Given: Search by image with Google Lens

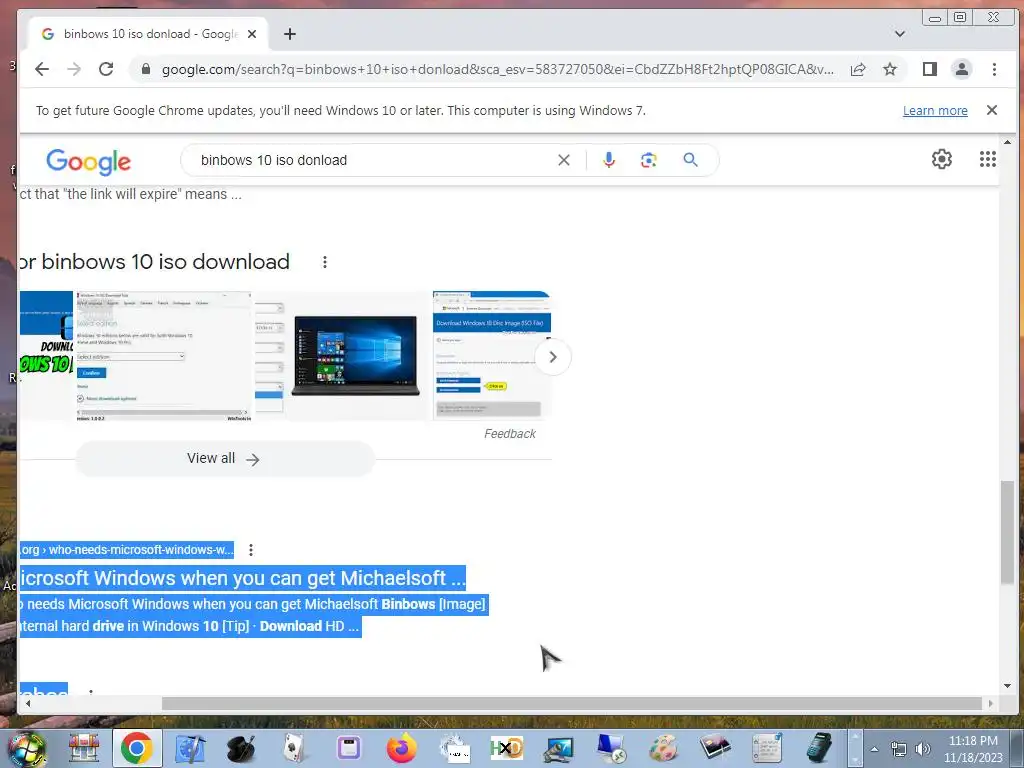Looking at the screenshot, I should 648,160.
